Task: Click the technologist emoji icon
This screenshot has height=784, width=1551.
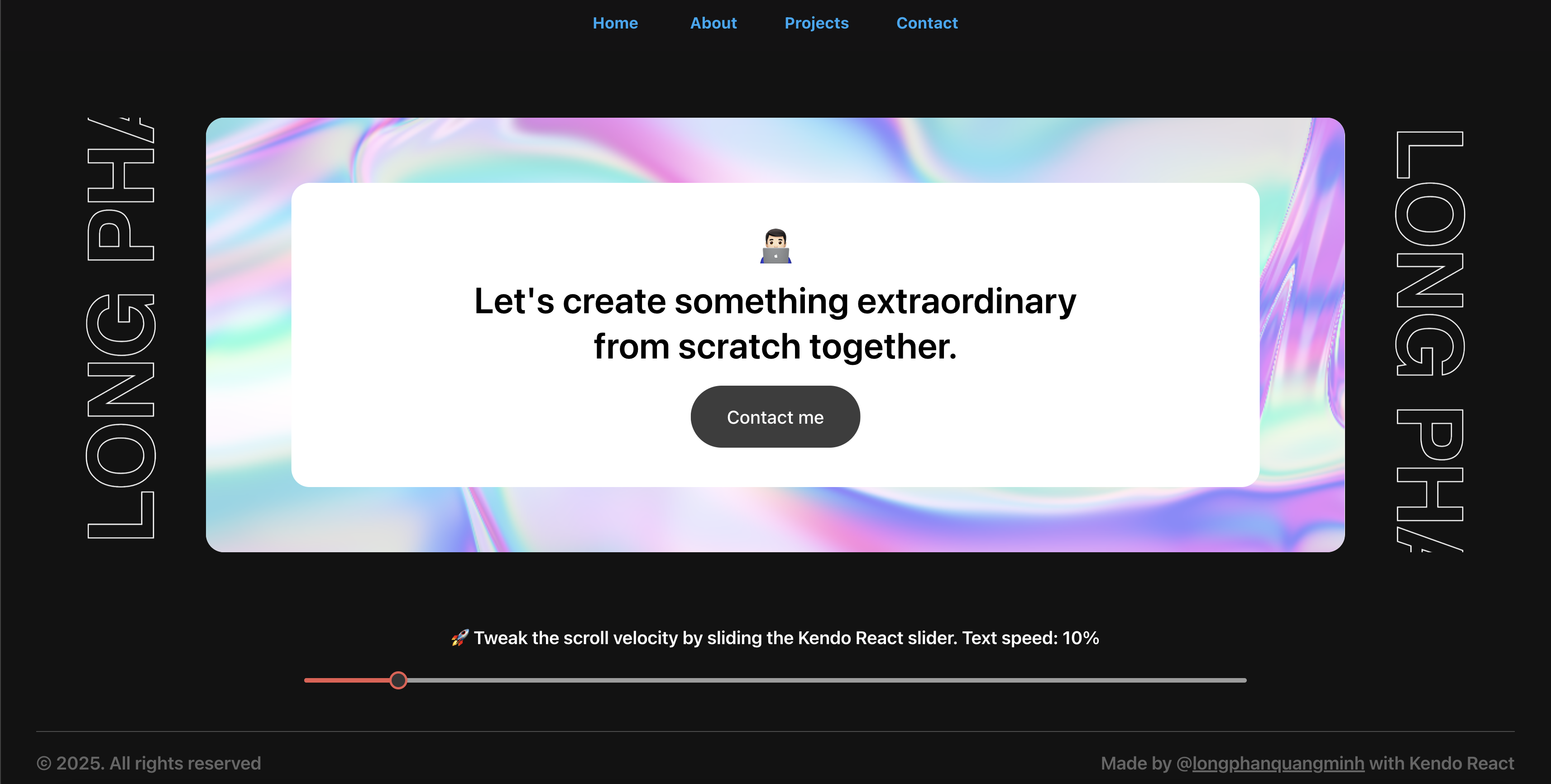Action: (775, 246)
